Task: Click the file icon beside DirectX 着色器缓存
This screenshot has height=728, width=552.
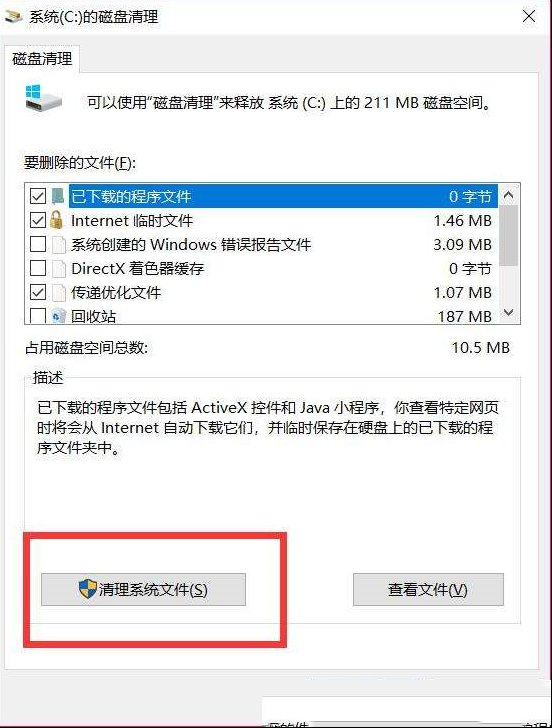Action: (58, 268)
